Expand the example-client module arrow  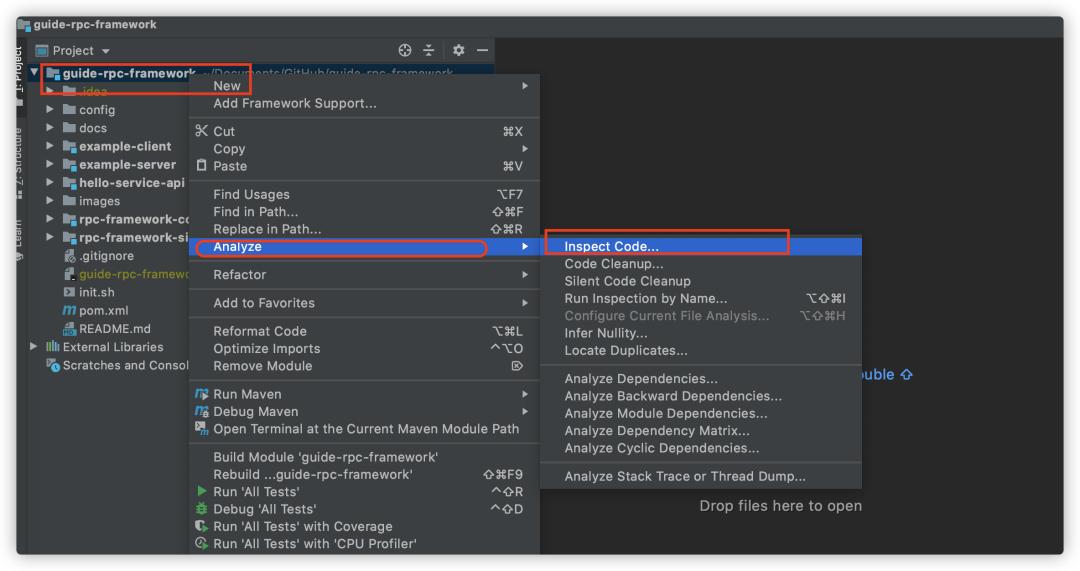coord(50,146)
